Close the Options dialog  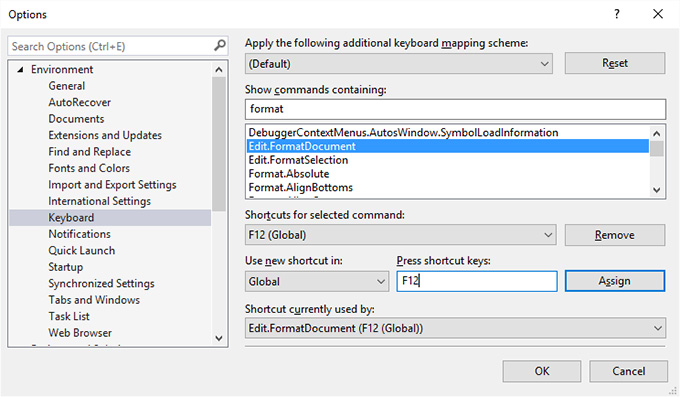pyautogui.click(x=658, y=14)
